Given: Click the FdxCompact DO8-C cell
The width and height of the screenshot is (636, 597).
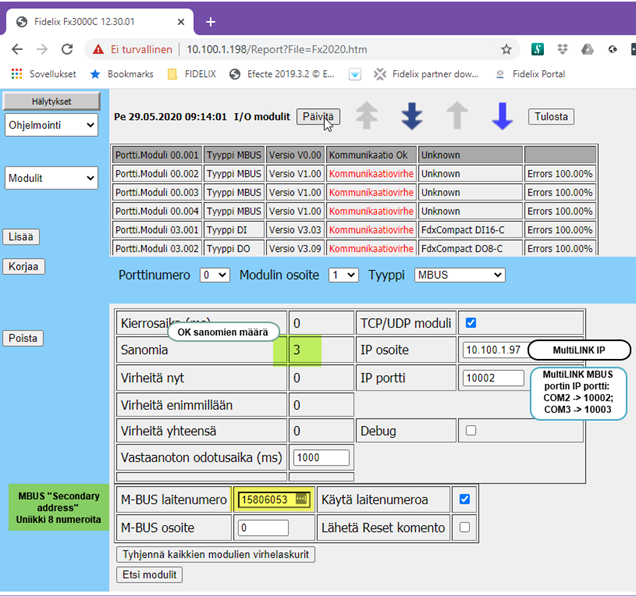Looking at the screenshot, I should [x=471, y=248].
